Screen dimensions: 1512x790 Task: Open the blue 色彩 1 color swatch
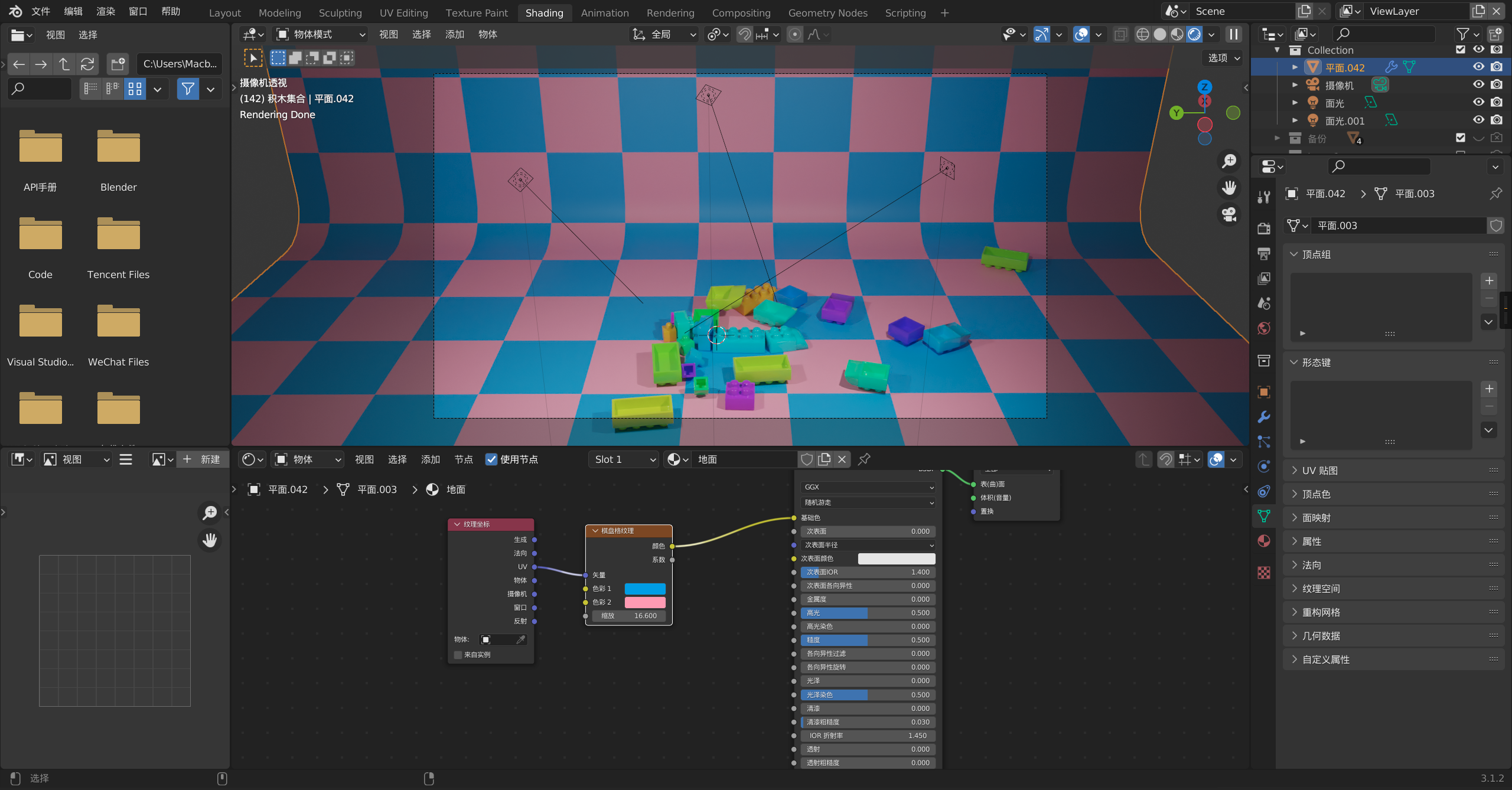(x=645, y=589)
